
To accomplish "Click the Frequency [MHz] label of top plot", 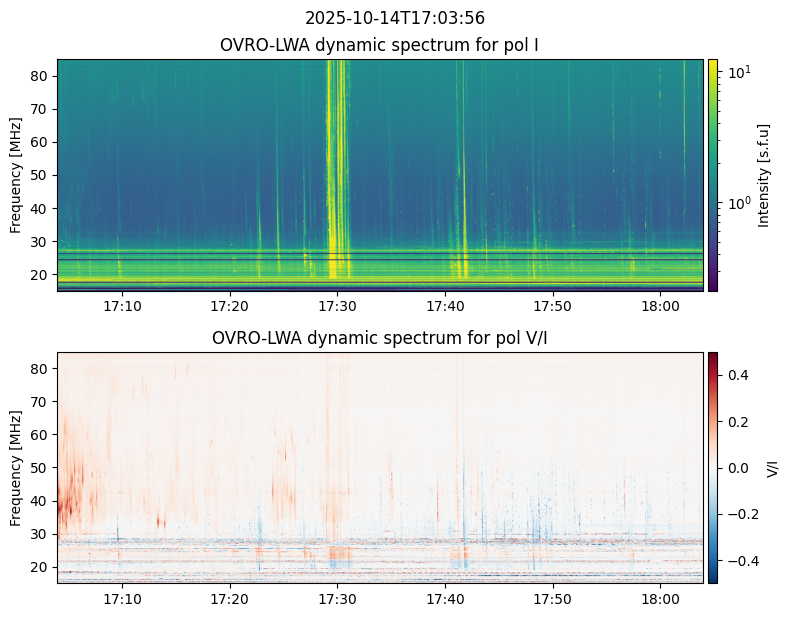I will click(16, 175).
